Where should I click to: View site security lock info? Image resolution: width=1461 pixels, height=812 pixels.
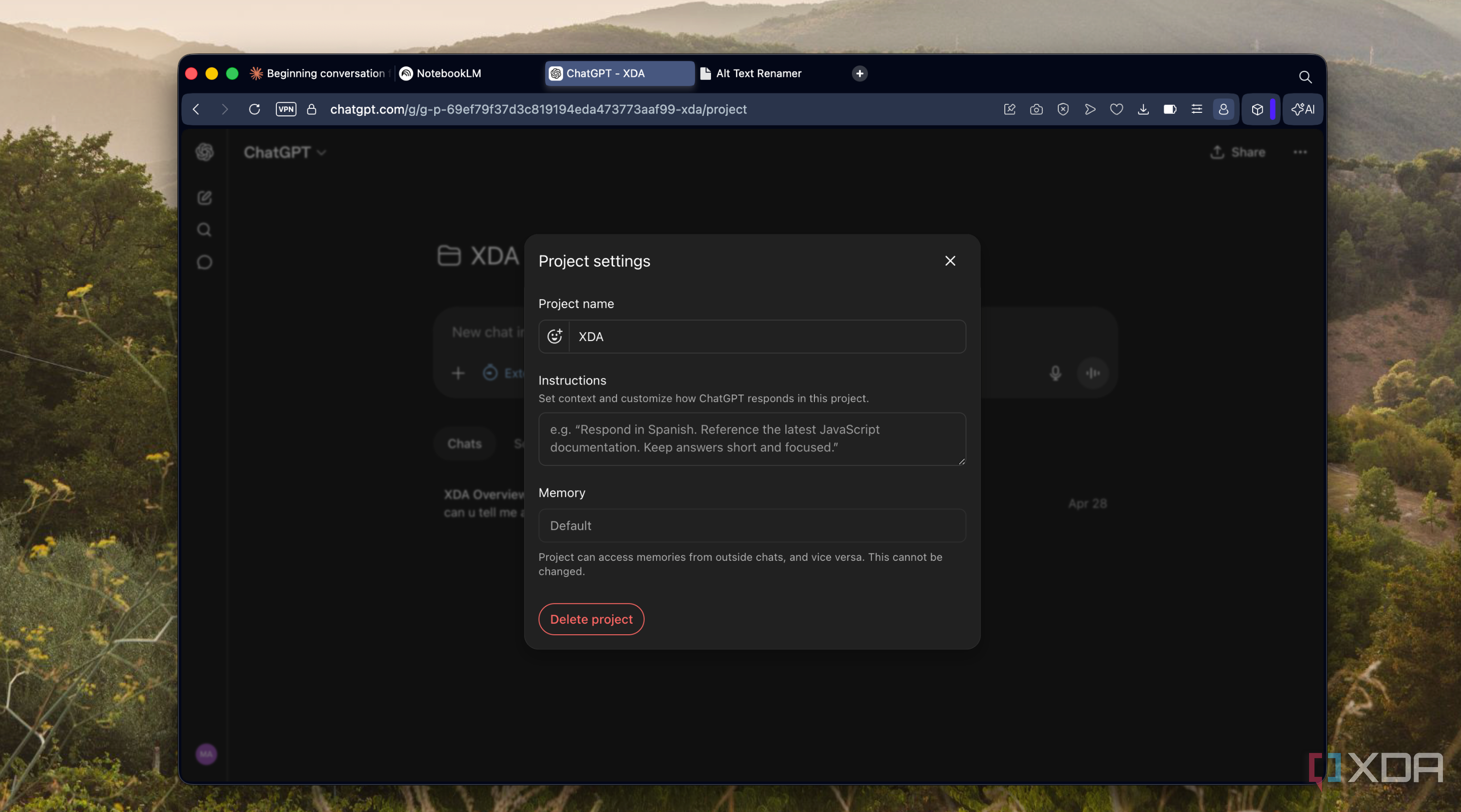[x=311, y=109]
